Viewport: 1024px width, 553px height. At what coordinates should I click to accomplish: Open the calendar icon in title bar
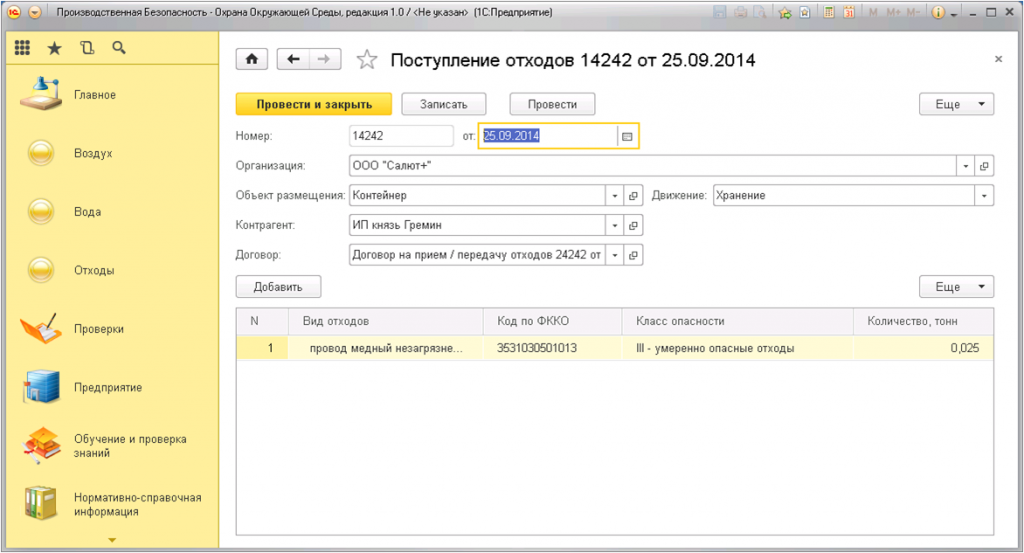[848, 13]
